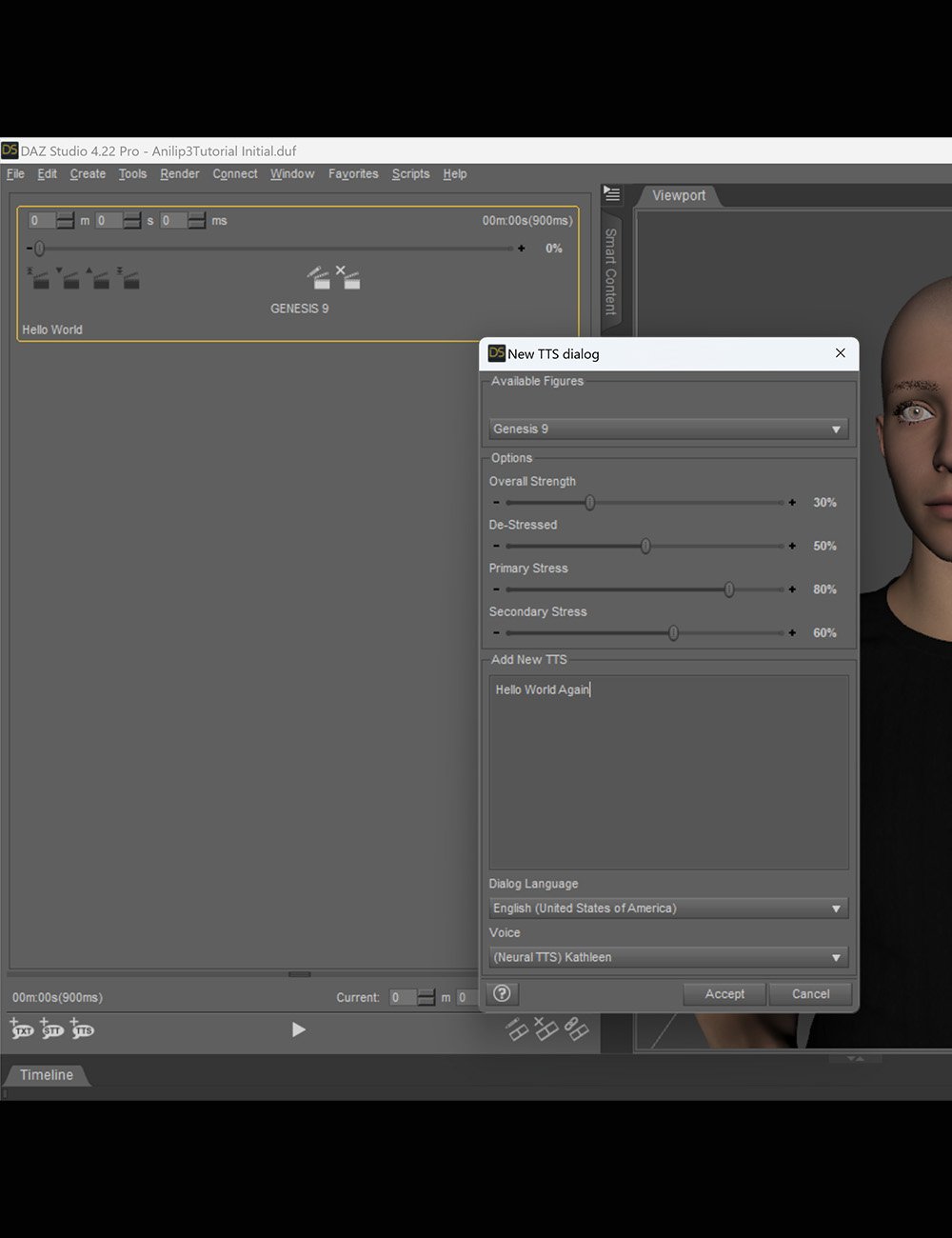Open the Connect menu
Screen dimensions: 952x1238
pyautogui.click(x=234, y=173)
